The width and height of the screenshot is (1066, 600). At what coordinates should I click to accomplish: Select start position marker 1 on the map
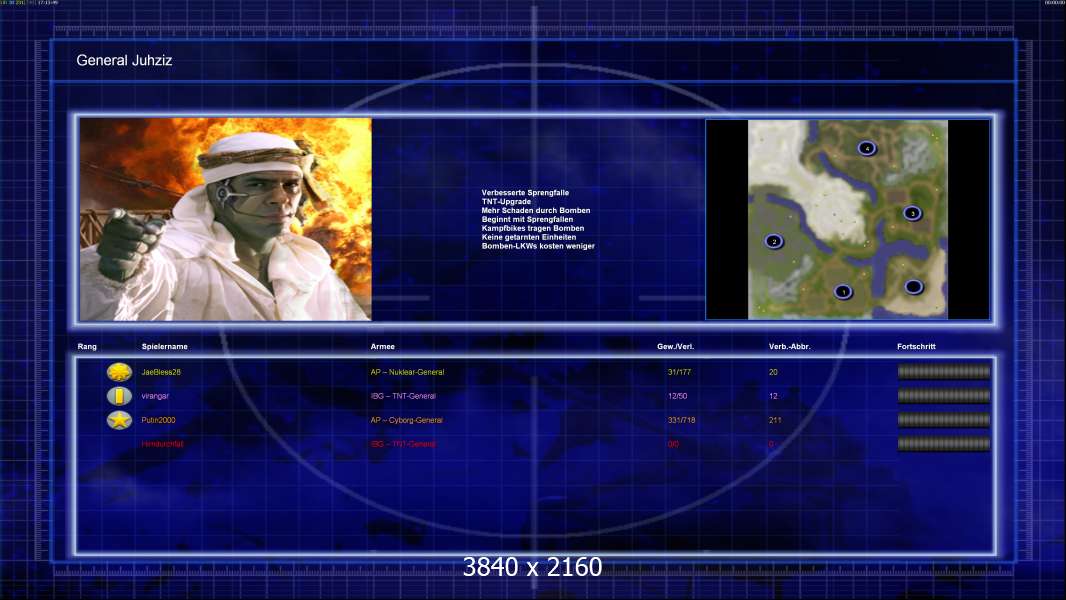843,292
